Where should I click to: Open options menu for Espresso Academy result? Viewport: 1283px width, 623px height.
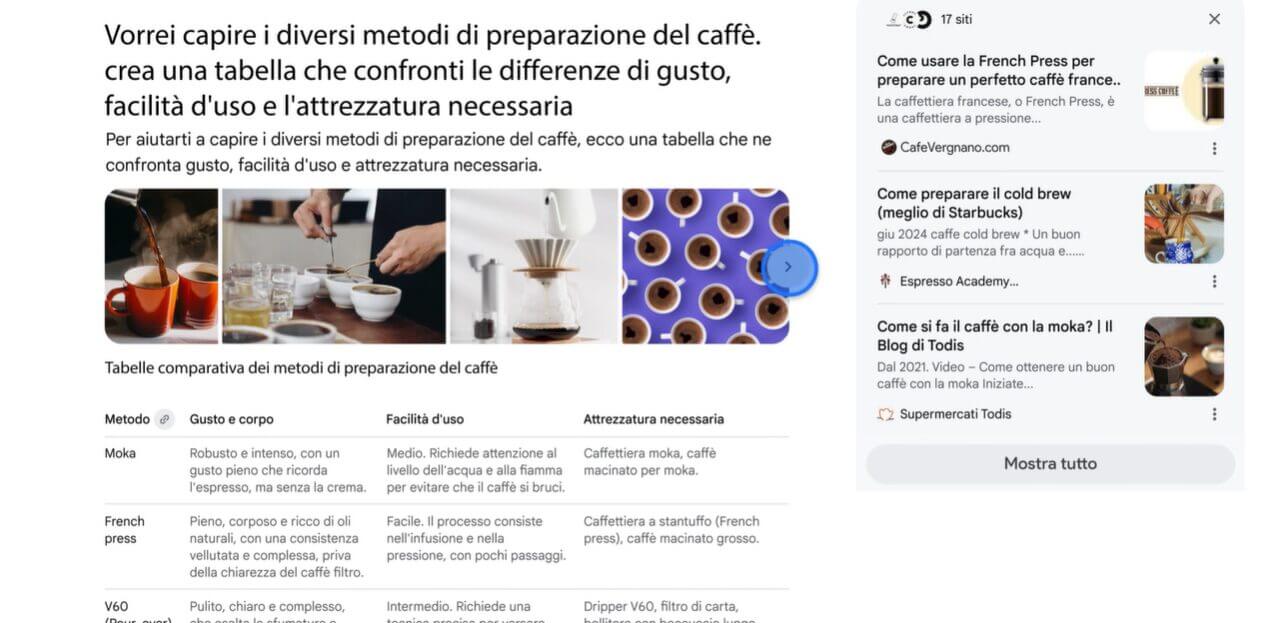click(1214, 281)
